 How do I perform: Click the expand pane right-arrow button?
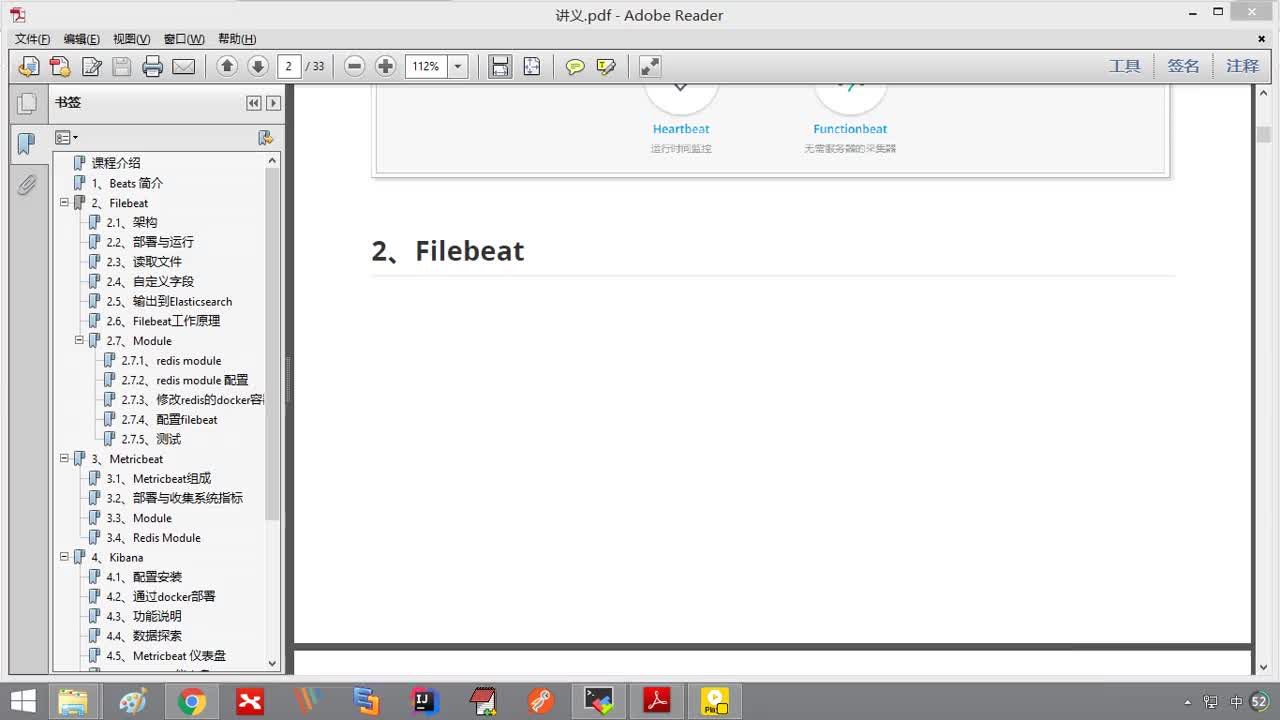pyautogui.click(x=273, y=103)
